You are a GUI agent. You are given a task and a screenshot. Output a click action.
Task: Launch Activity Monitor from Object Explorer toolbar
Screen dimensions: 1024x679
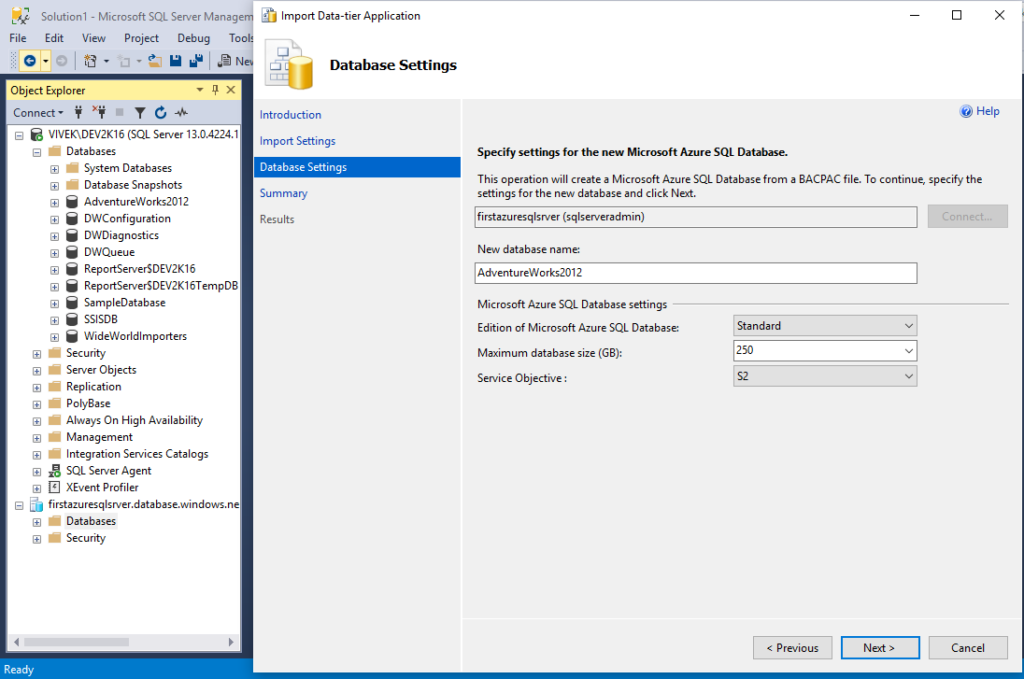pos(181,112)
